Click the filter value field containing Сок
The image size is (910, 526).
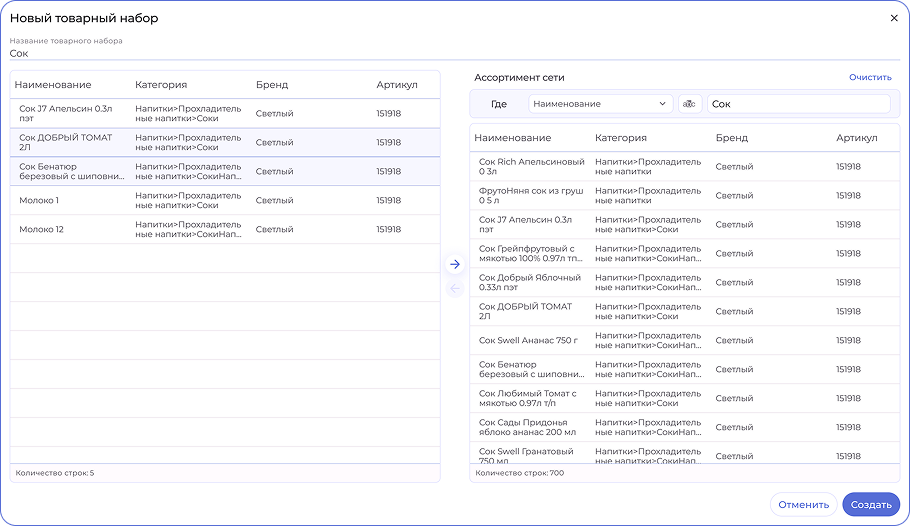point(798,104)
